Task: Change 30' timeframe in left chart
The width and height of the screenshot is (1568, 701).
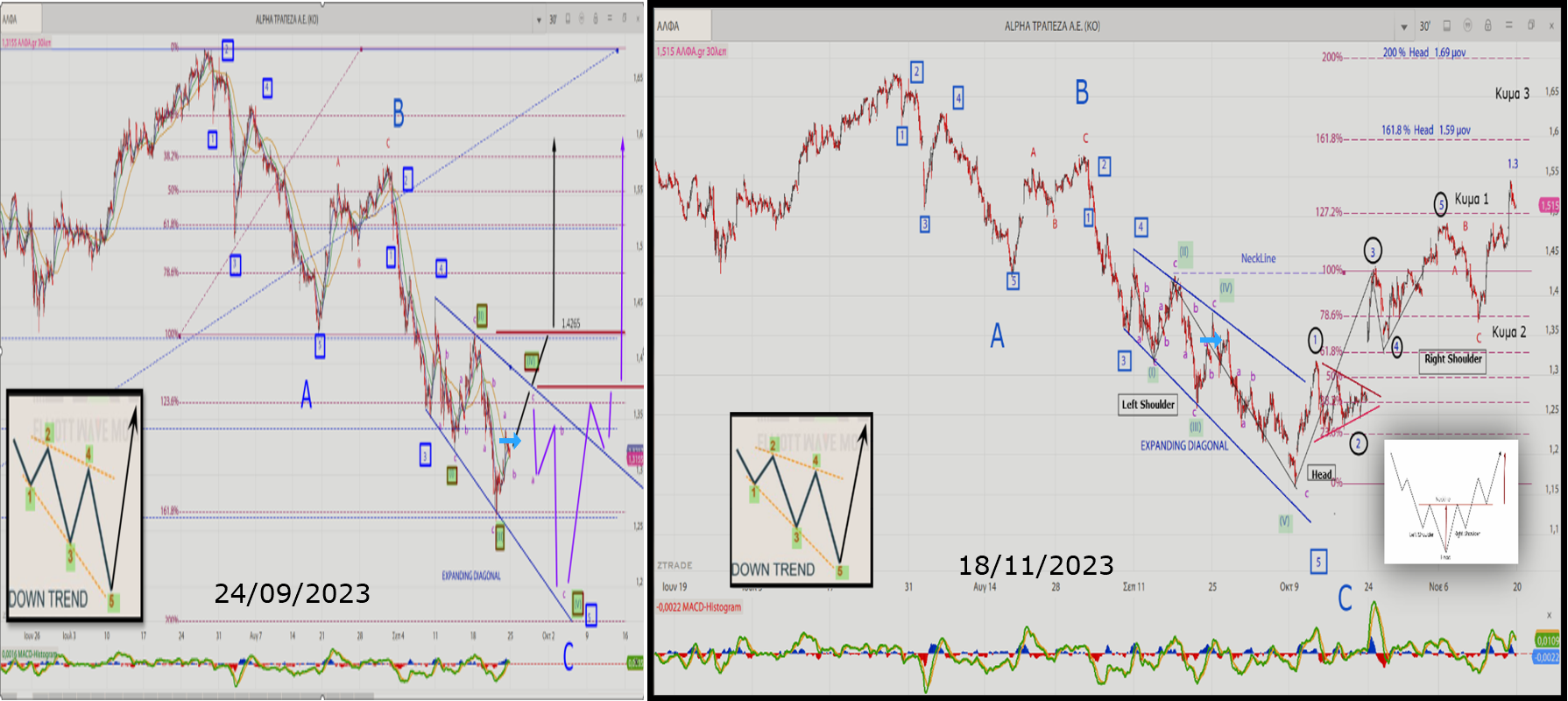Action: pyautogui.click(x=553, y=19)
